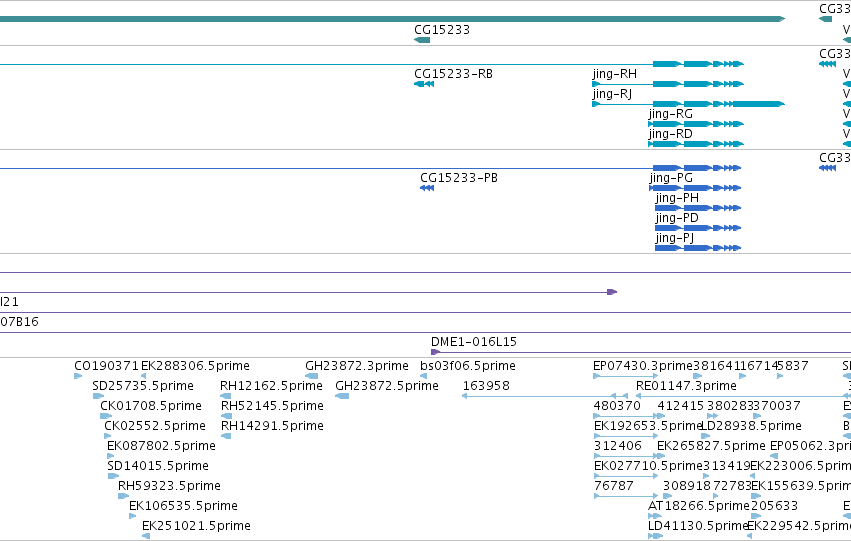Click the LD41130.5prime EST label
The height and width of the screenshot is (541, 851).
(698, 526)
